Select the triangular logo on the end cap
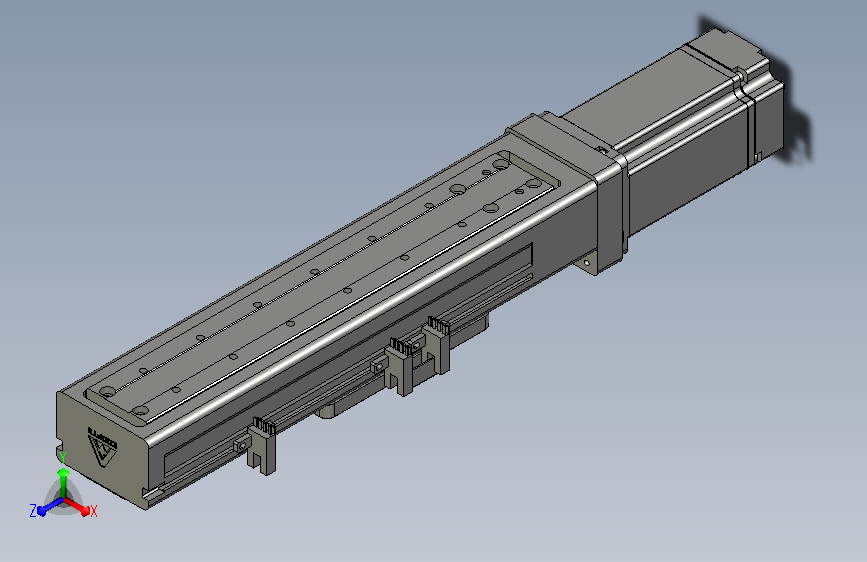This screenshot has width=867, height=562. (103, 450)
